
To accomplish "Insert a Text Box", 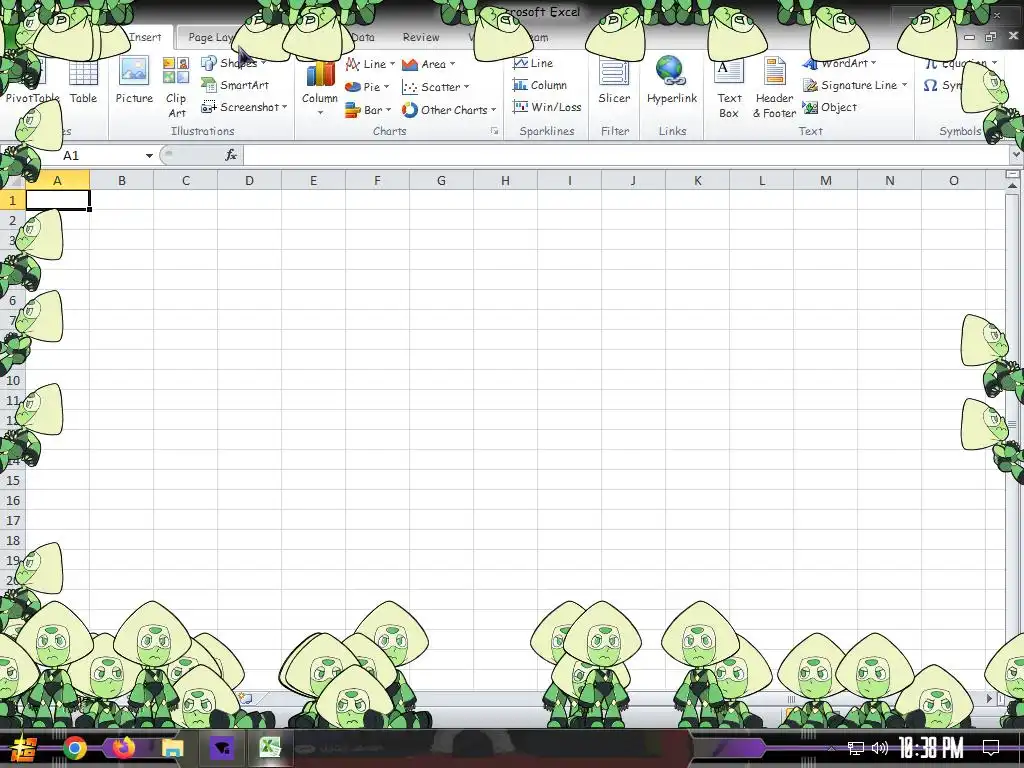I will pos(729,88).
